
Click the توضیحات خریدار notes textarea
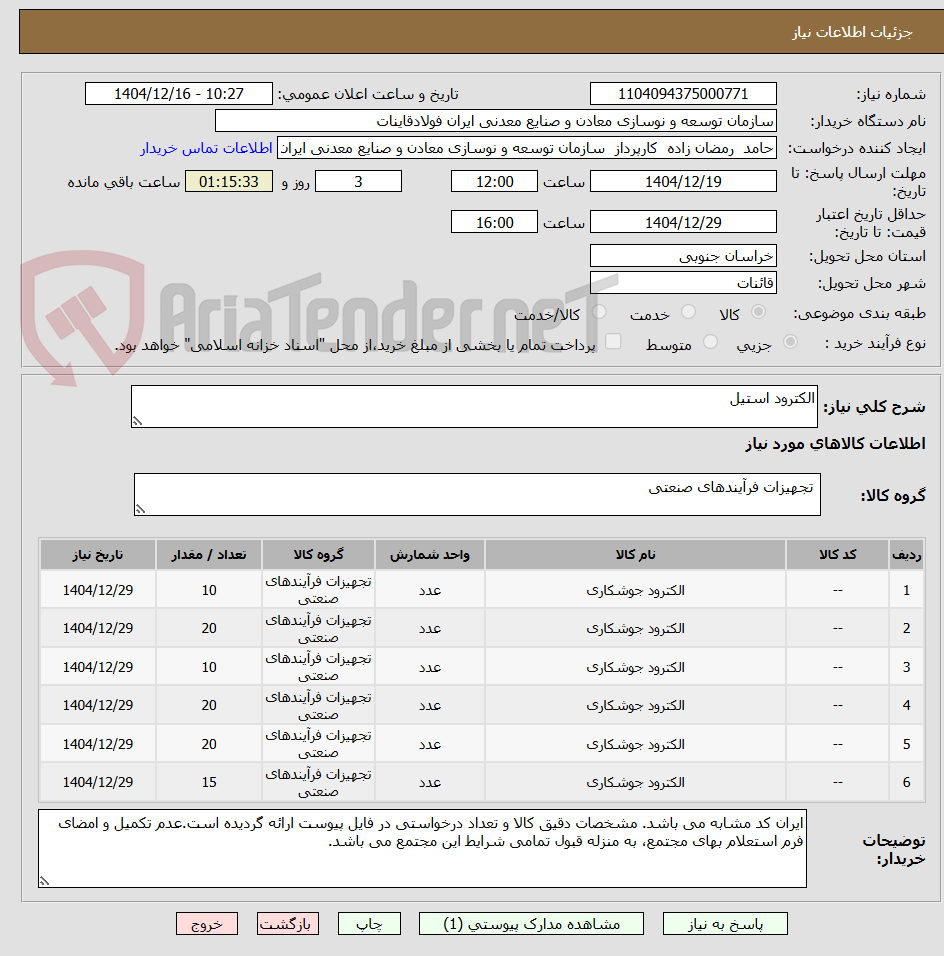422,848
